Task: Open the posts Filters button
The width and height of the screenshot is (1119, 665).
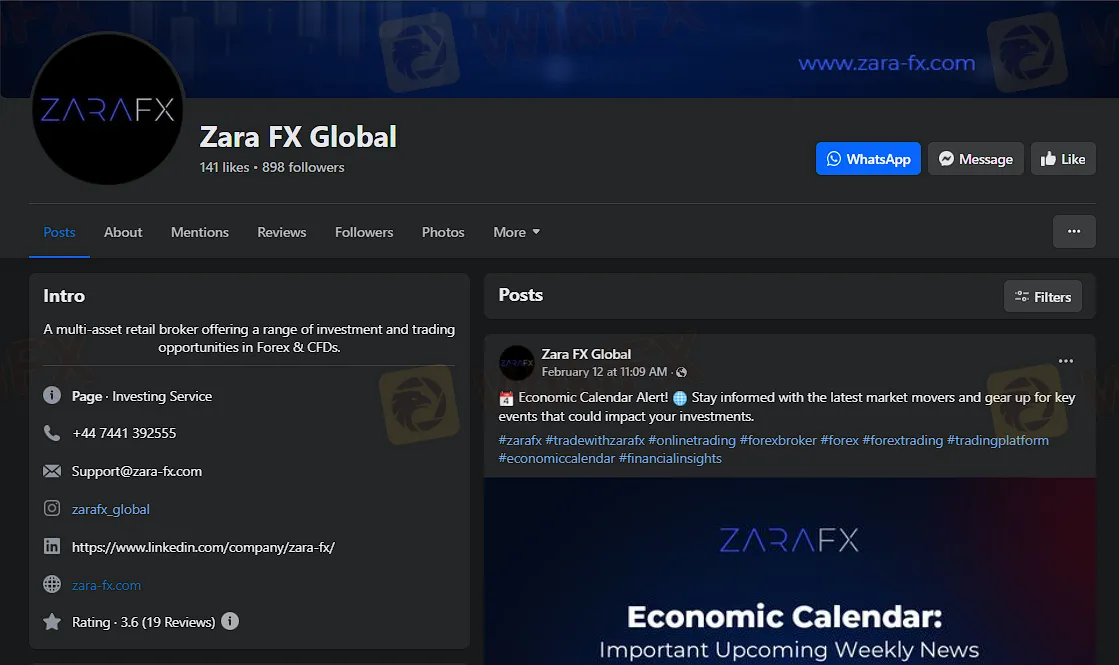Action: [x=1043, y=296]
